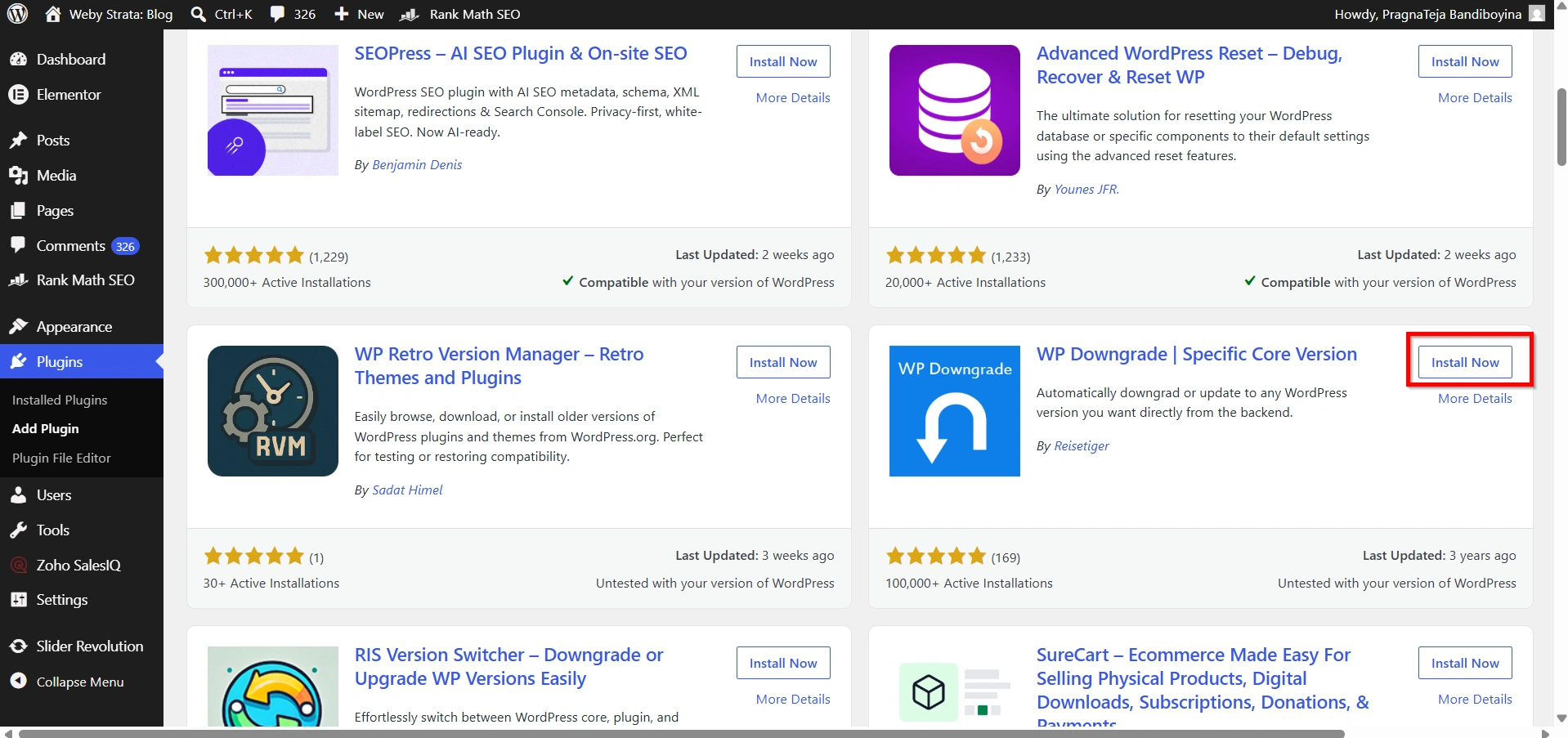This screenshot has width=1568, height=738.
Task: Open the WordPress logo menu
Action: [17, 14]
